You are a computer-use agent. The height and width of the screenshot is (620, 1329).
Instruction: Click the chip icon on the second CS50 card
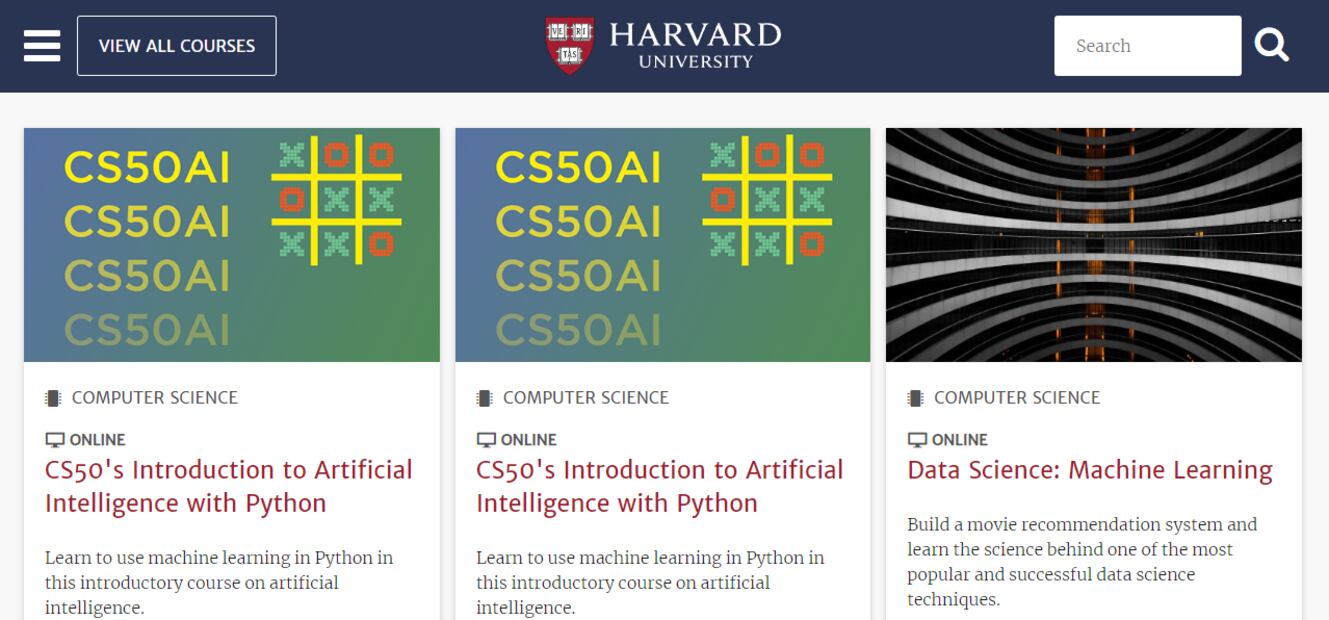[485, 398]
